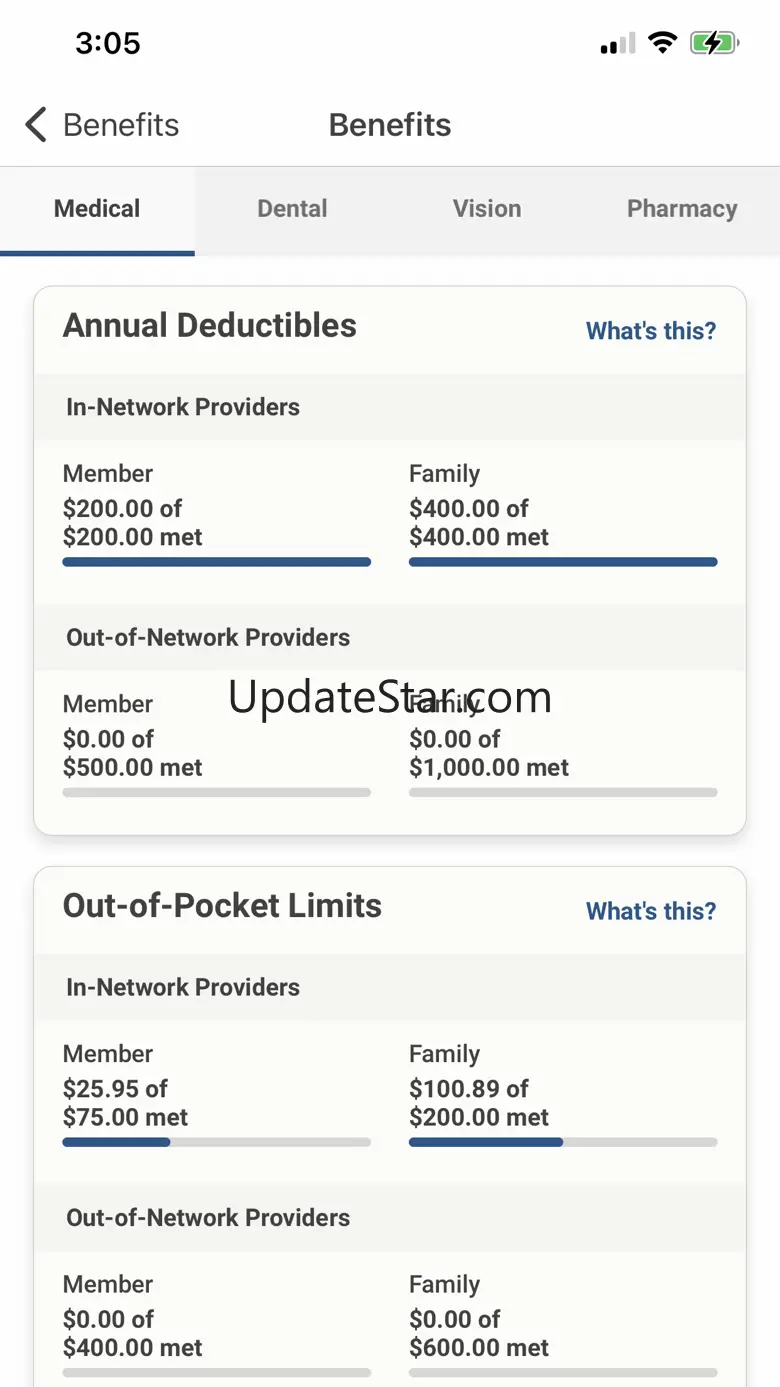This screenshot has width=780, height=1387.
Task: Tap the status bar clock showing 3:05
Action: click(108, 43)
